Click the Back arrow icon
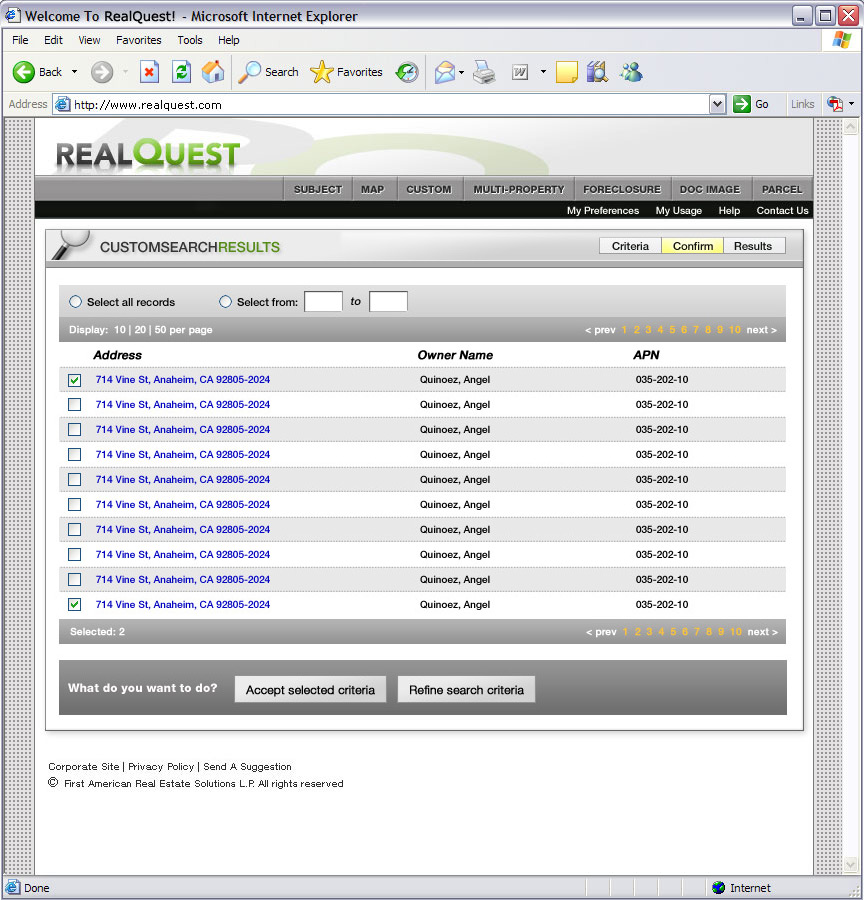Viewport: 864px width, 900px height. [x=24, y=72]
